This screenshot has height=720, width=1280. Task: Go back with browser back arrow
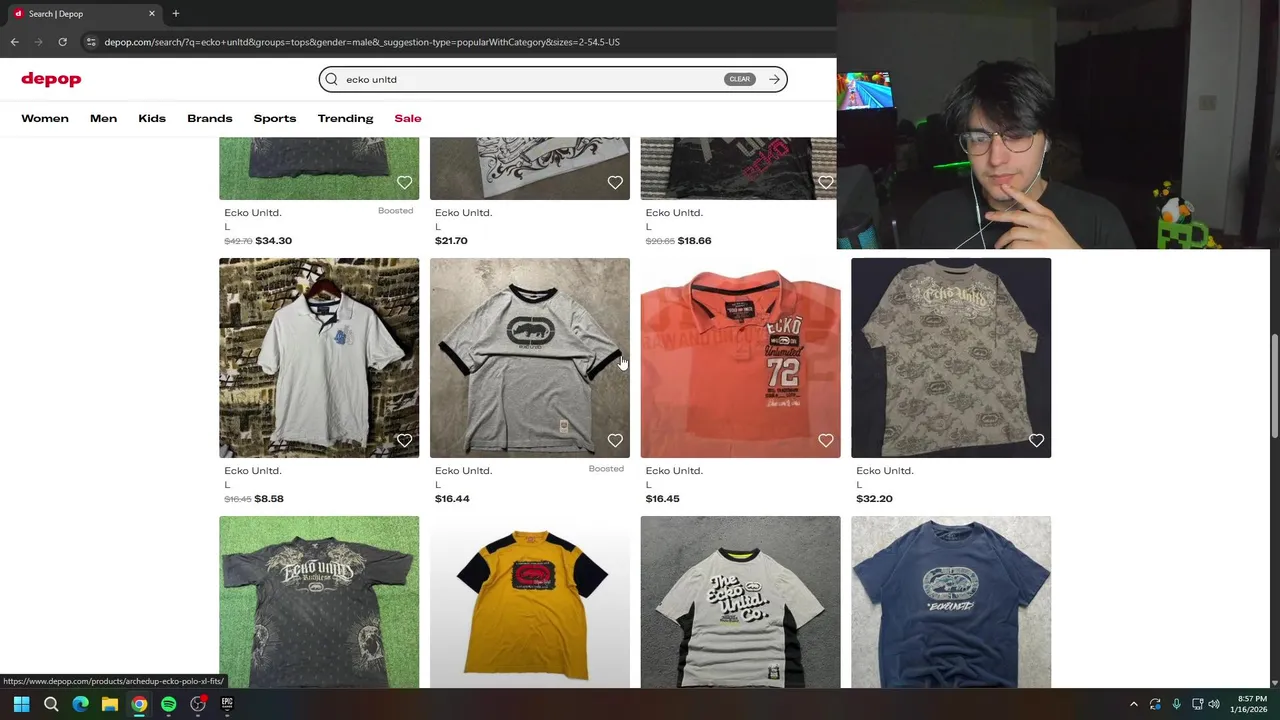point(14,42)
